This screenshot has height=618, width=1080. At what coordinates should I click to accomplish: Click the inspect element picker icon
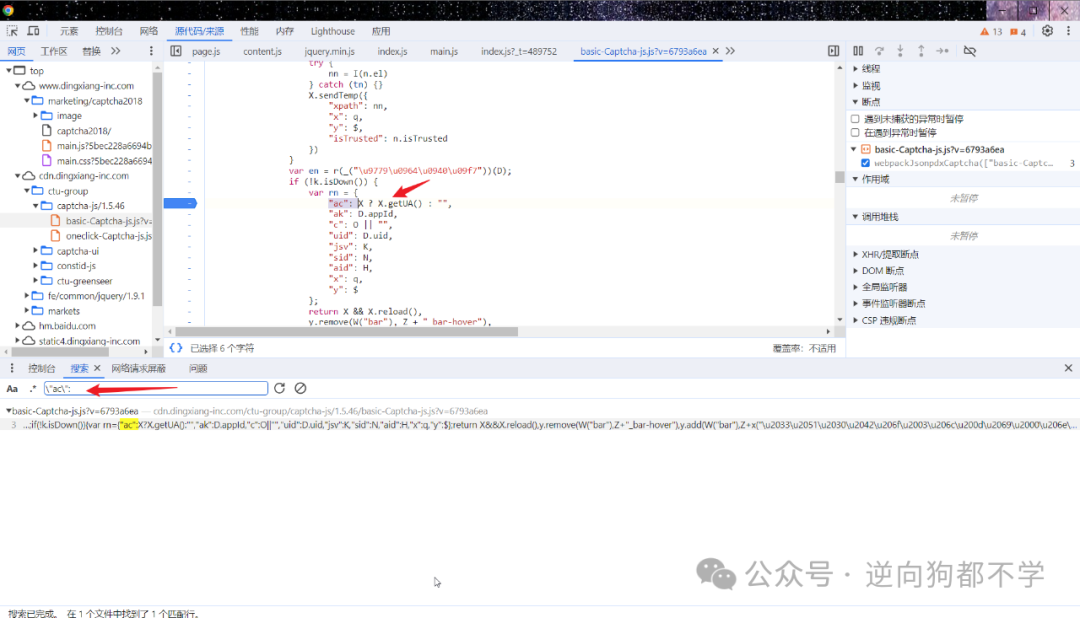12,31
